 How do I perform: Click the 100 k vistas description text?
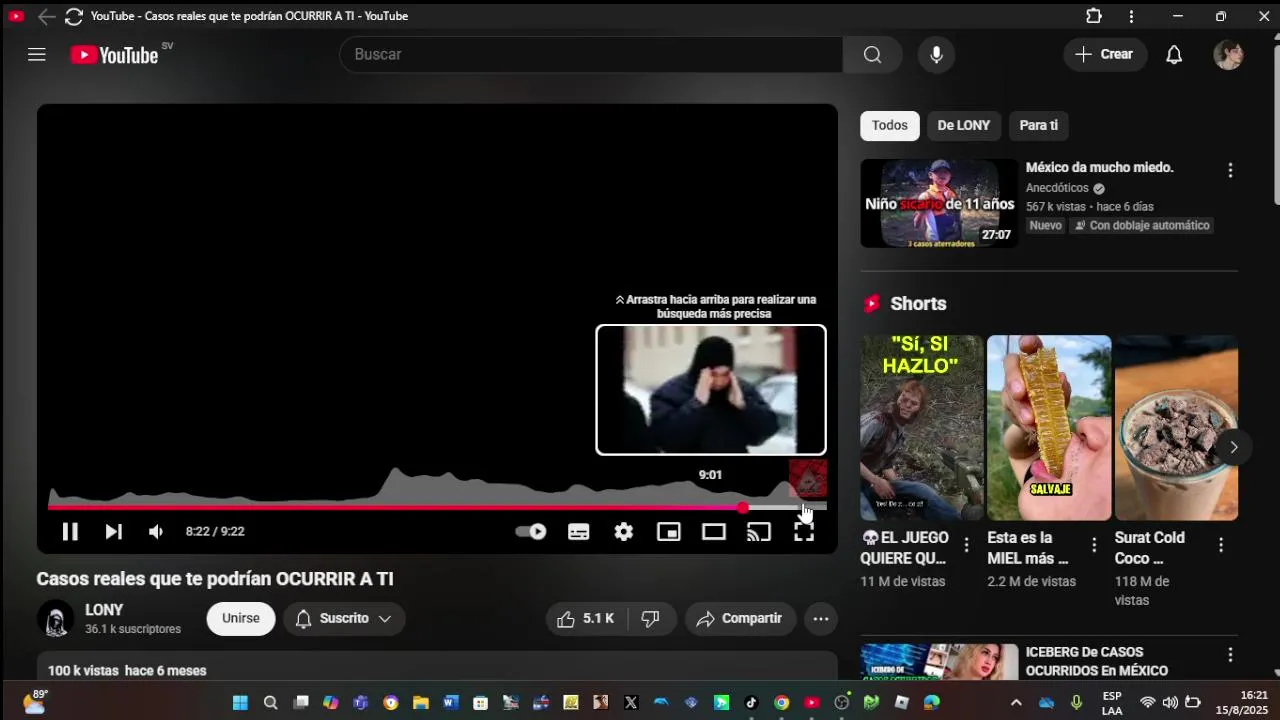click(x=127, y=671)
